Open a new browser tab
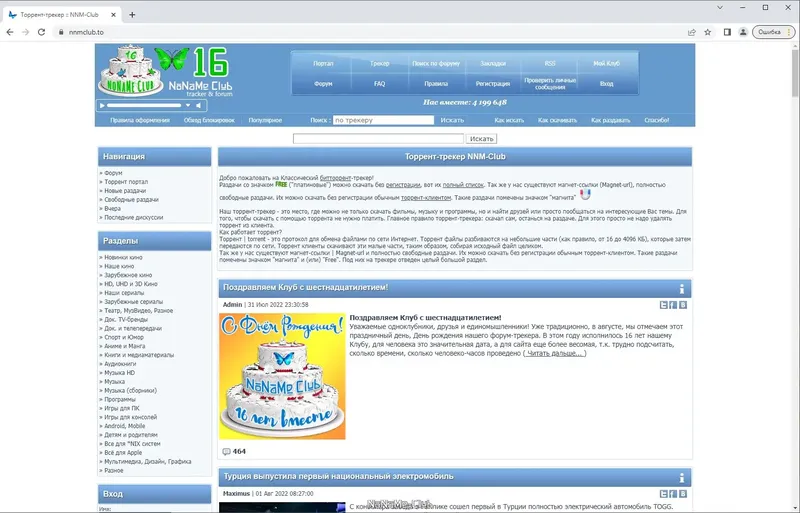This screenshot has width=800, height=513. coord(132,15)
